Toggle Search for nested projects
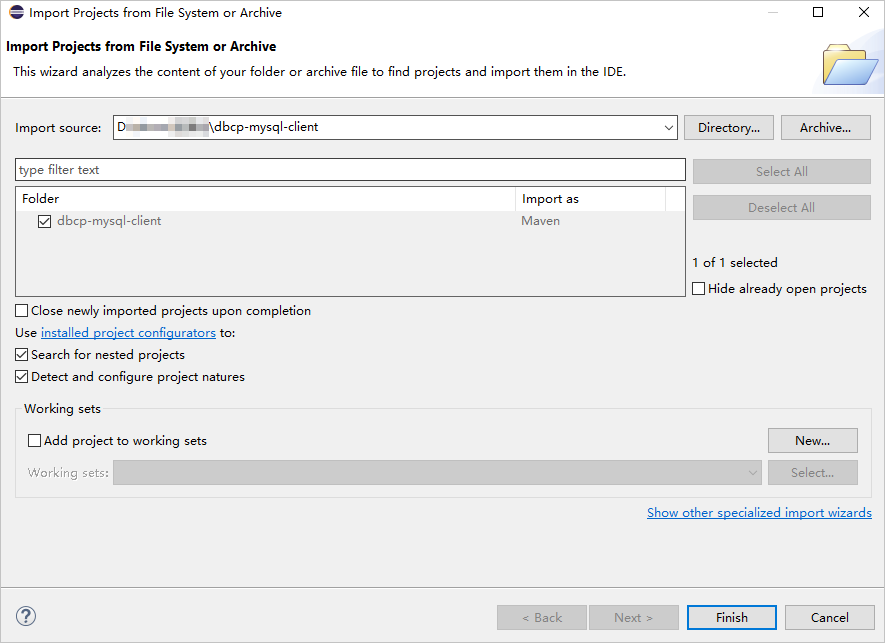Image resolution: width=885 pixels, height=643 pixels. click(x=22, y=355)
